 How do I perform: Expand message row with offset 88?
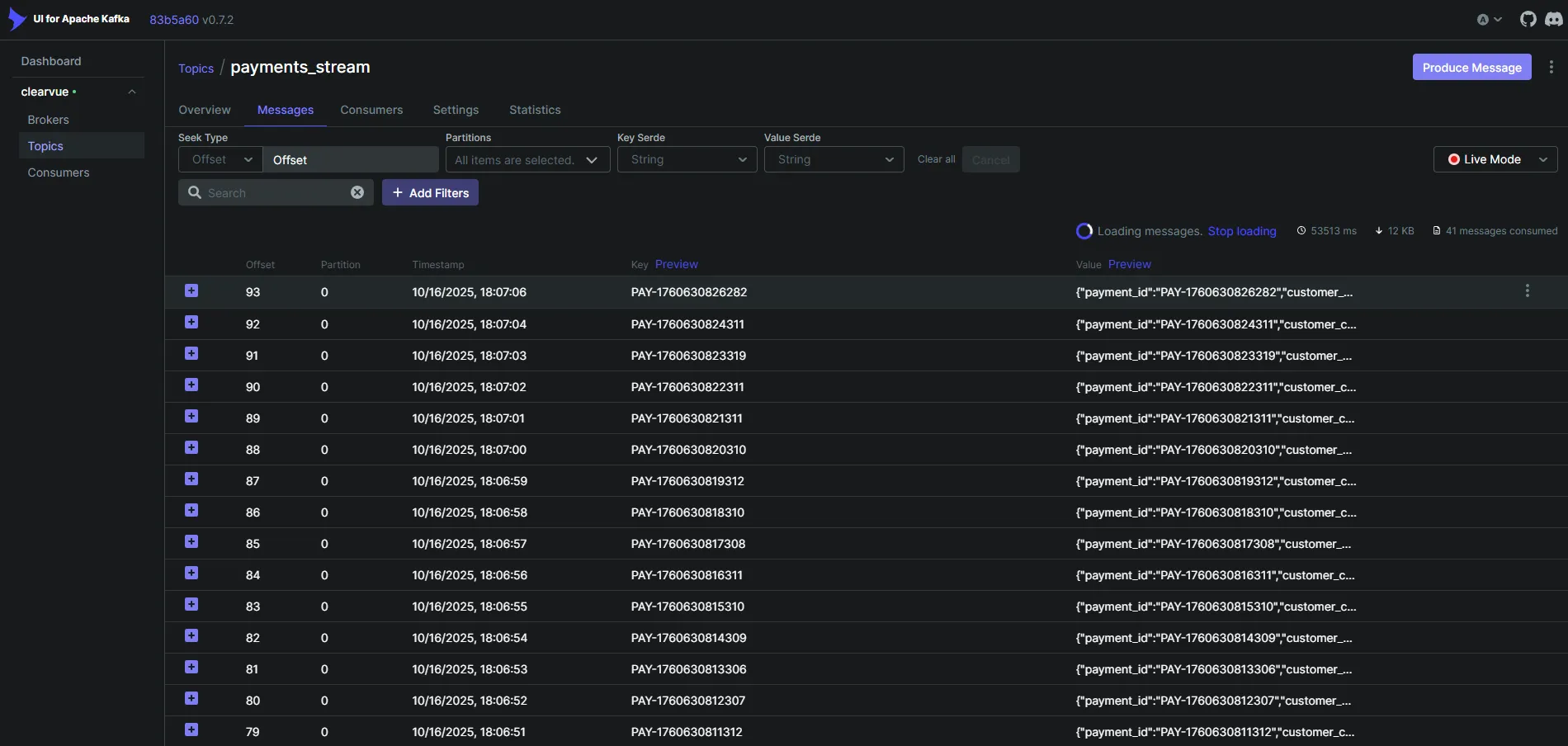(191, 447)
